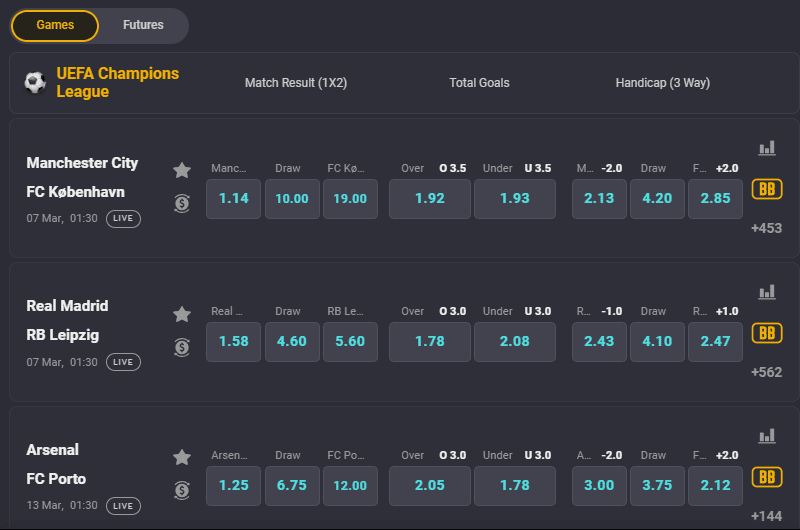
Task: Open the Real Madrid team name
Action: click(x=67, y=306)
